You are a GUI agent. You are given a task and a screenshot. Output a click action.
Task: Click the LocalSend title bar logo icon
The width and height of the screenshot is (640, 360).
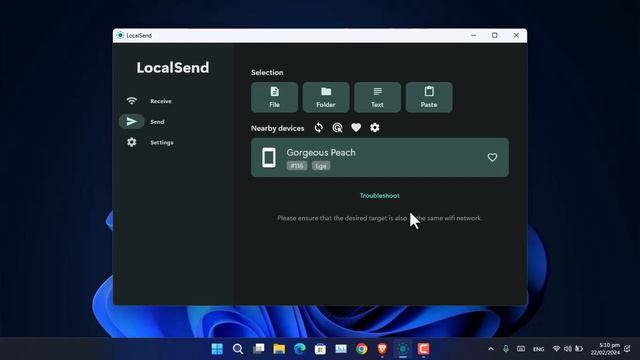tap(120, 35)
